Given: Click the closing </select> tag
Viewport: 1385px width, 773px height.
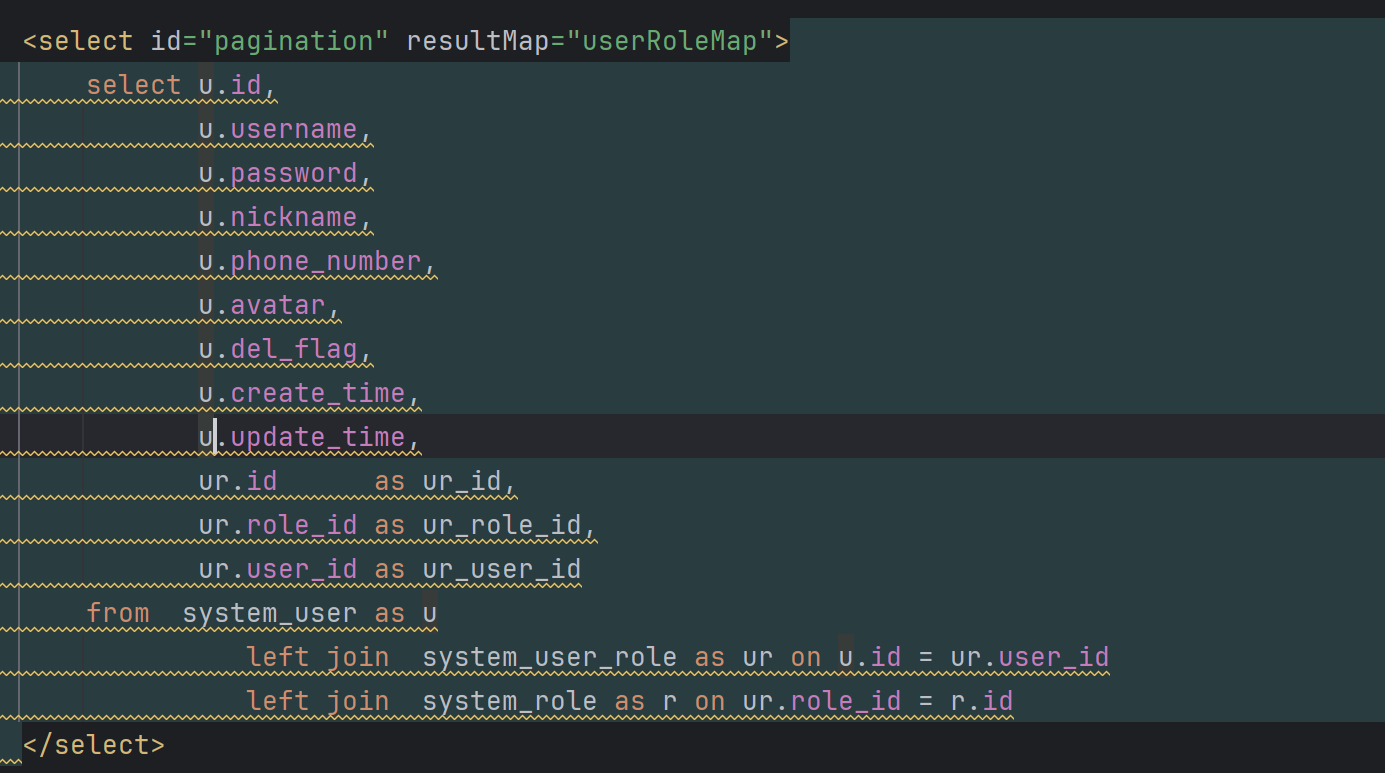Looking at the screenshot, I should point(93,745).
